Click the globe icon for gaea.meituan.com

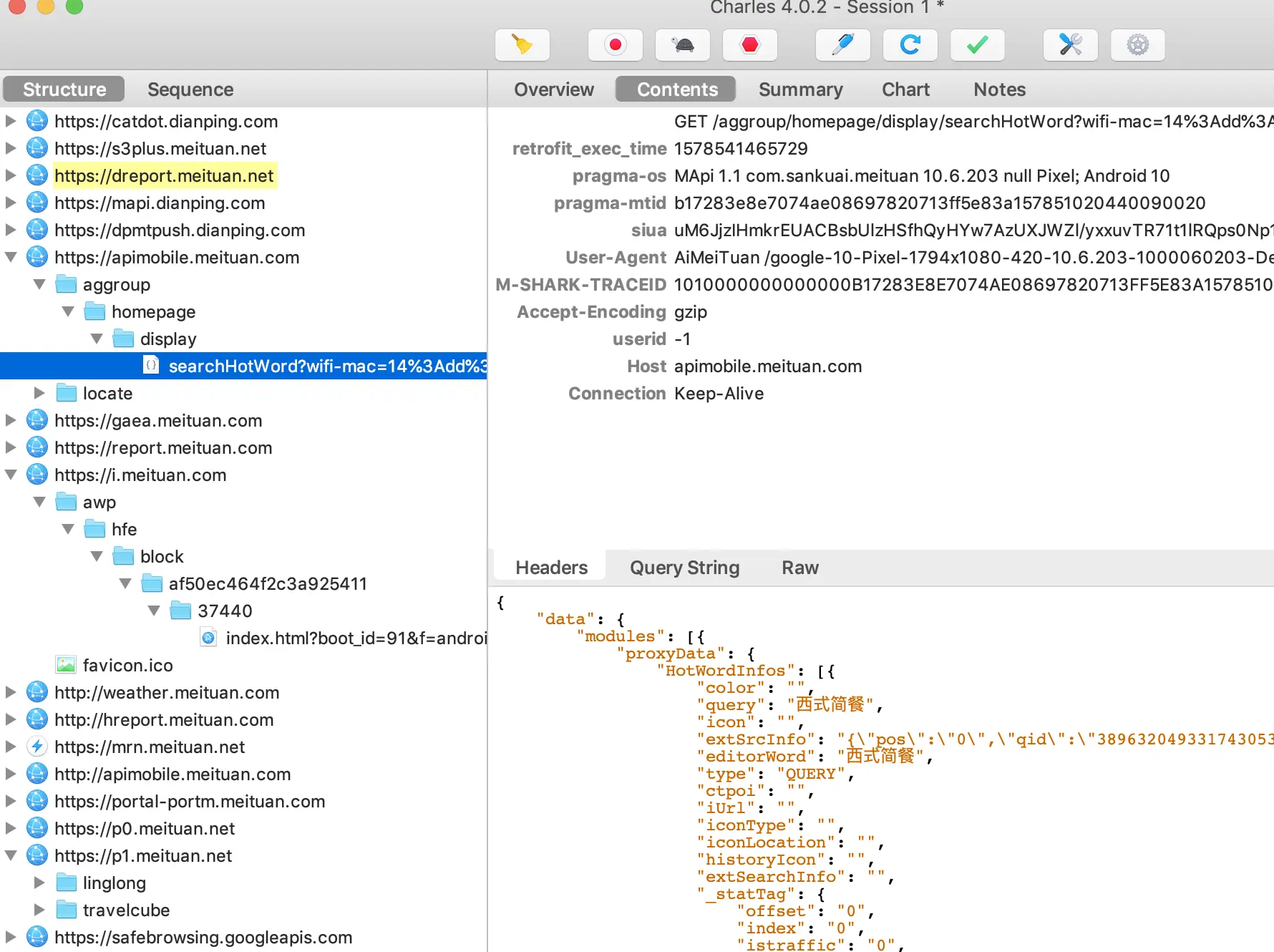(37, 420)
